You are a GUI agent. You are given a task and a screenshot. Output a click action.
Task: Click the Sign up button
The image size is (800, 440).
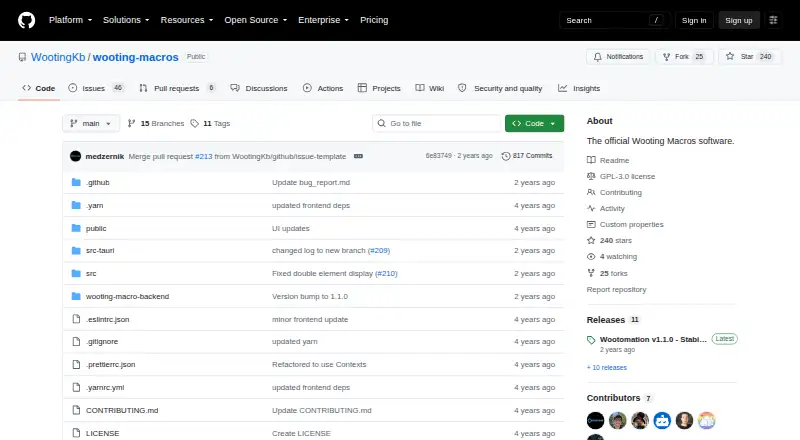tap(739, 20)
